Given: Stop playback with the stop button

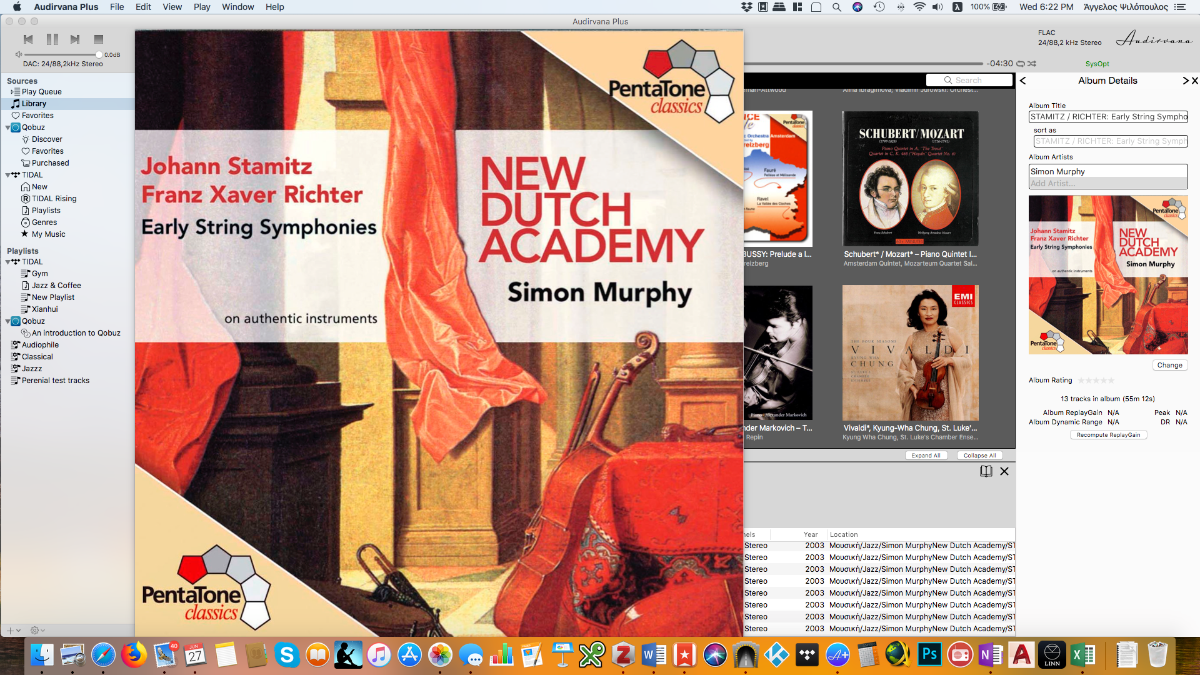Looking at the screenshot, I should (x=98, y=39).
